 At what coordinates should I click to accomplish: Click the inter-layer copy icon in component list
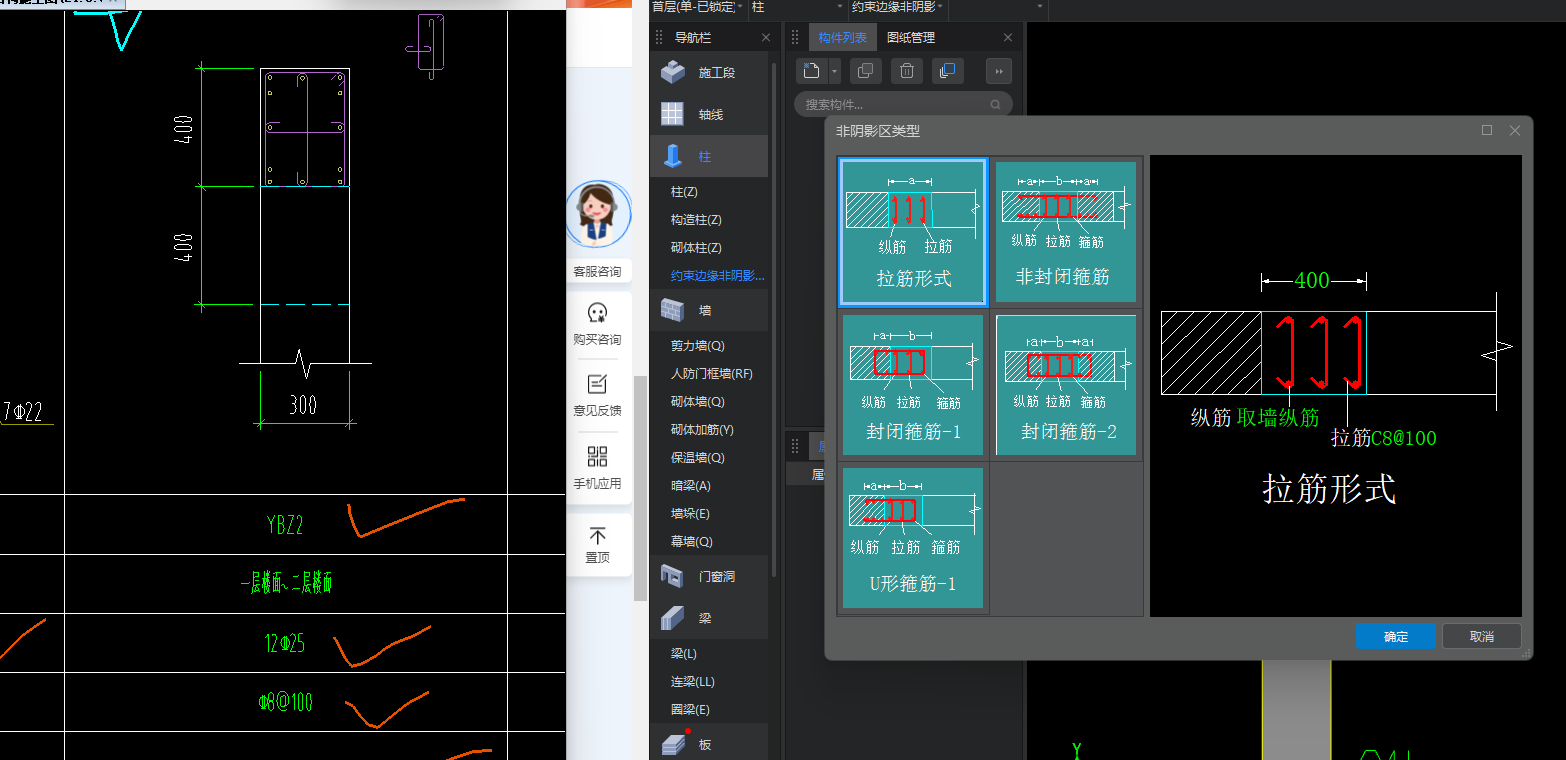click(x=947, y=70)
